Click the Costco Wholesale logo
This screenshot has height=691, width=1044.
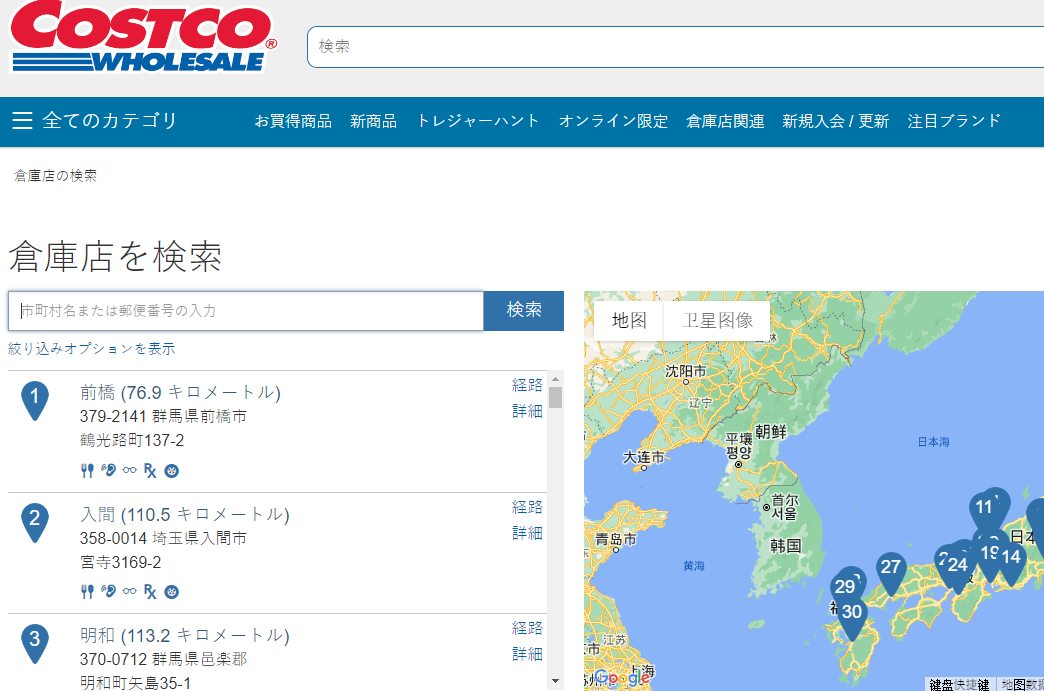(143, 37)
